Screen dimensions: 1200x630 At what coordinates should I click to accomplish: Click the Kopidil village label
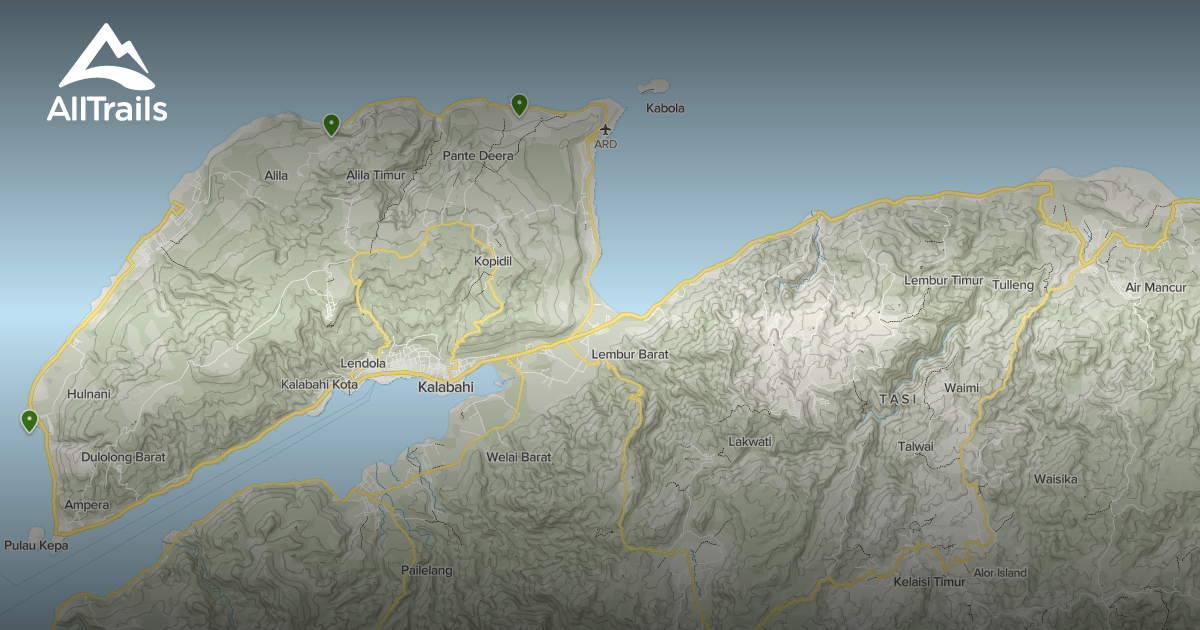point(492,260)
